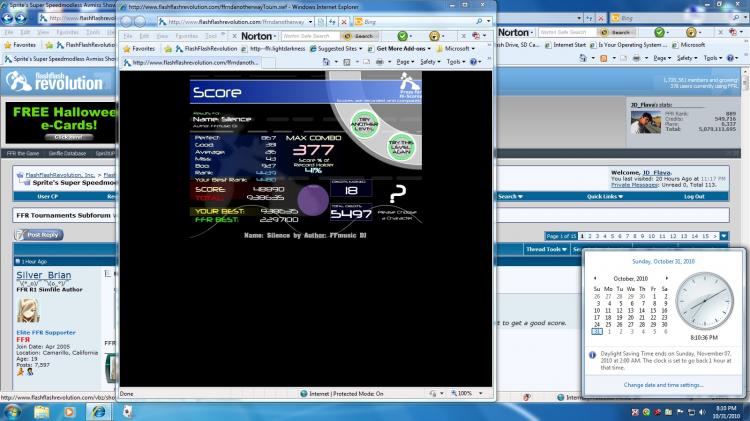Expand the Safety dropdown menu
This screenshot has height=421, width=750.
click(430, 62)
